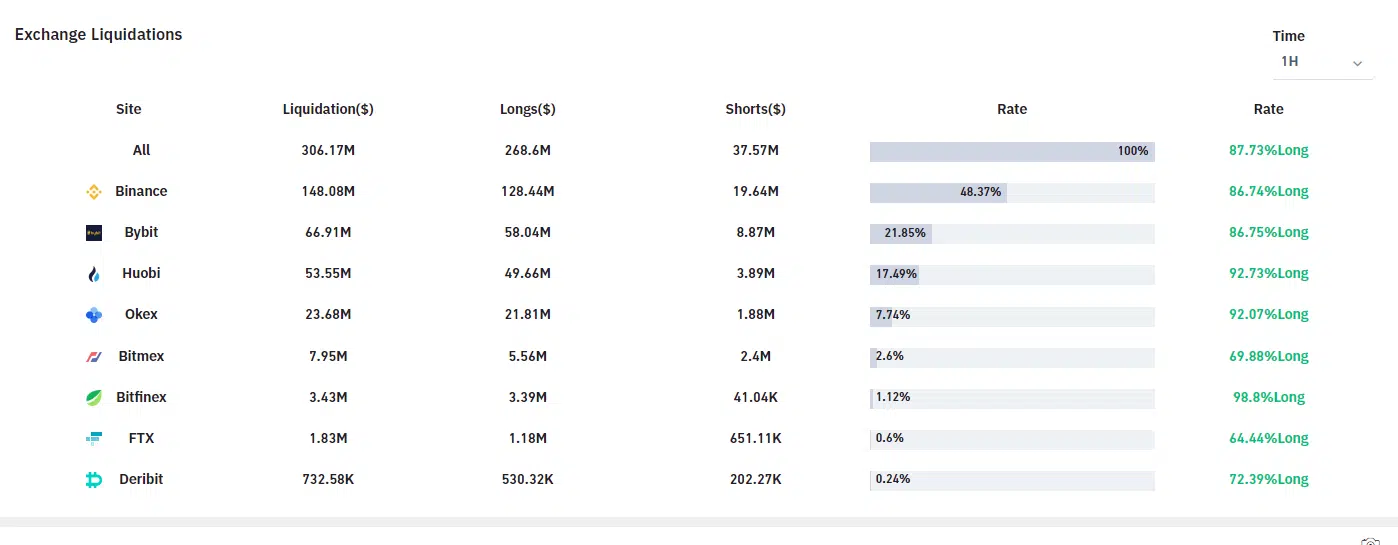Click the Bitmex logo icon

coord(94,357)
